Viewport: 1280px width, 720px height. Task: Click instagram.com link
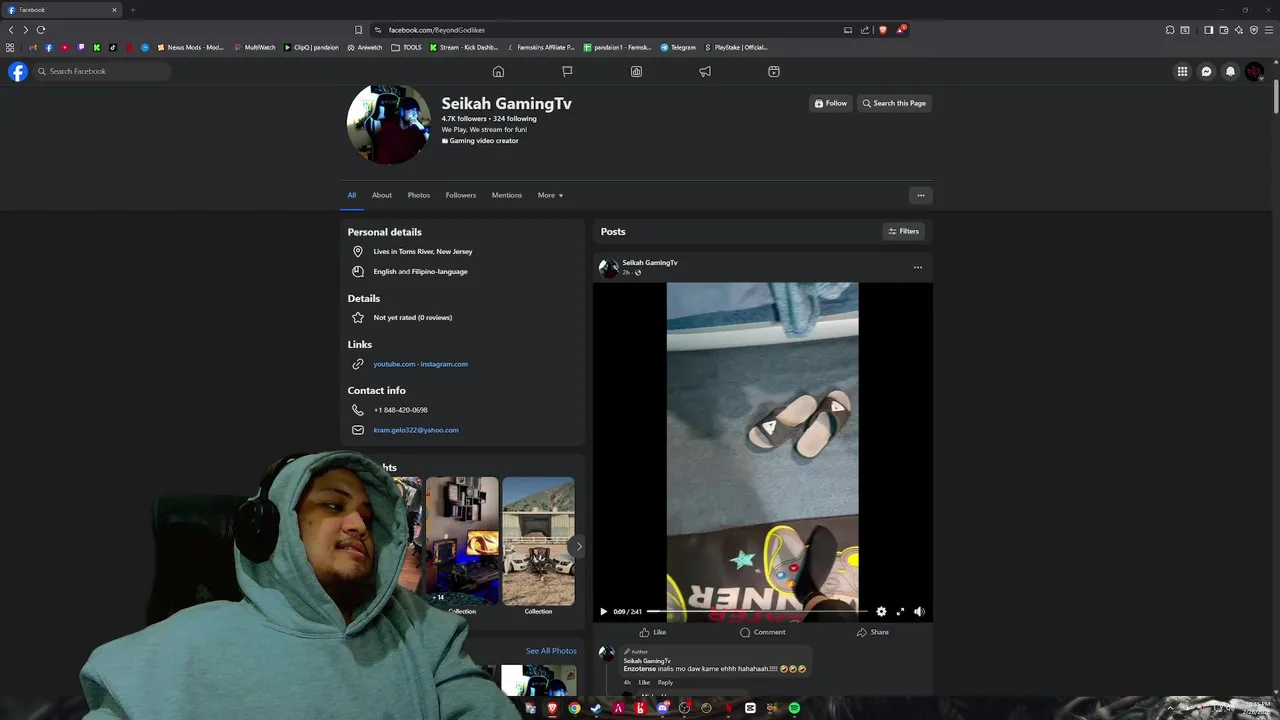click(444, 364)
